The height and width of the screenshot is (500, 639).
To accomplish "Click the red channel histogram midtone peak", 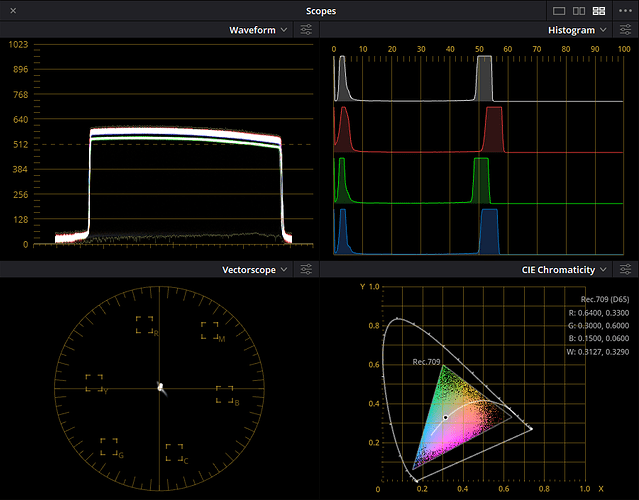I will pyautogui.click(x=494, y=130).
